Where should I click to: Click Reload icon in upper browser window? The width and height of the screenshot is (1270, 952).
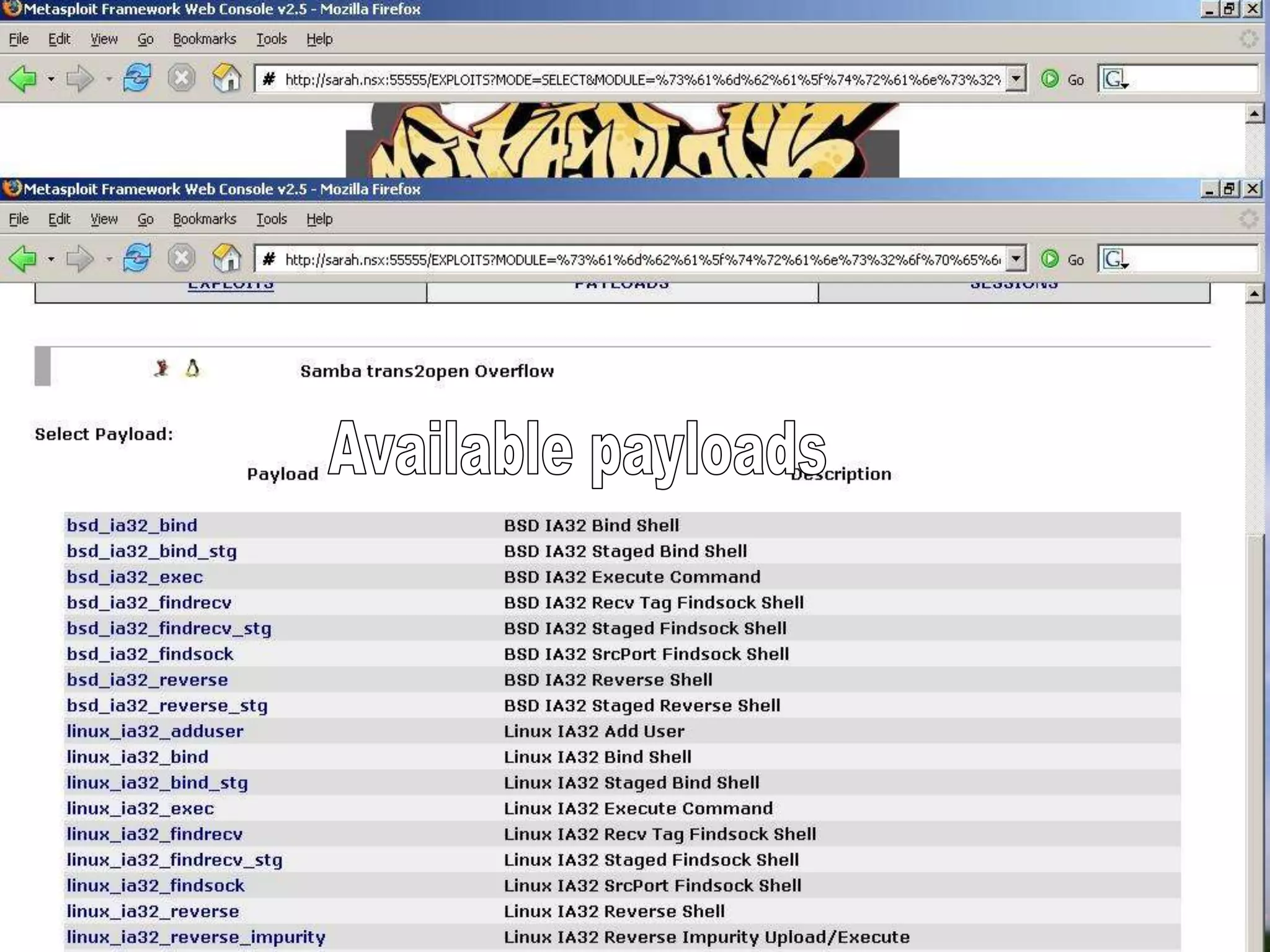click(x=136, y=79)
